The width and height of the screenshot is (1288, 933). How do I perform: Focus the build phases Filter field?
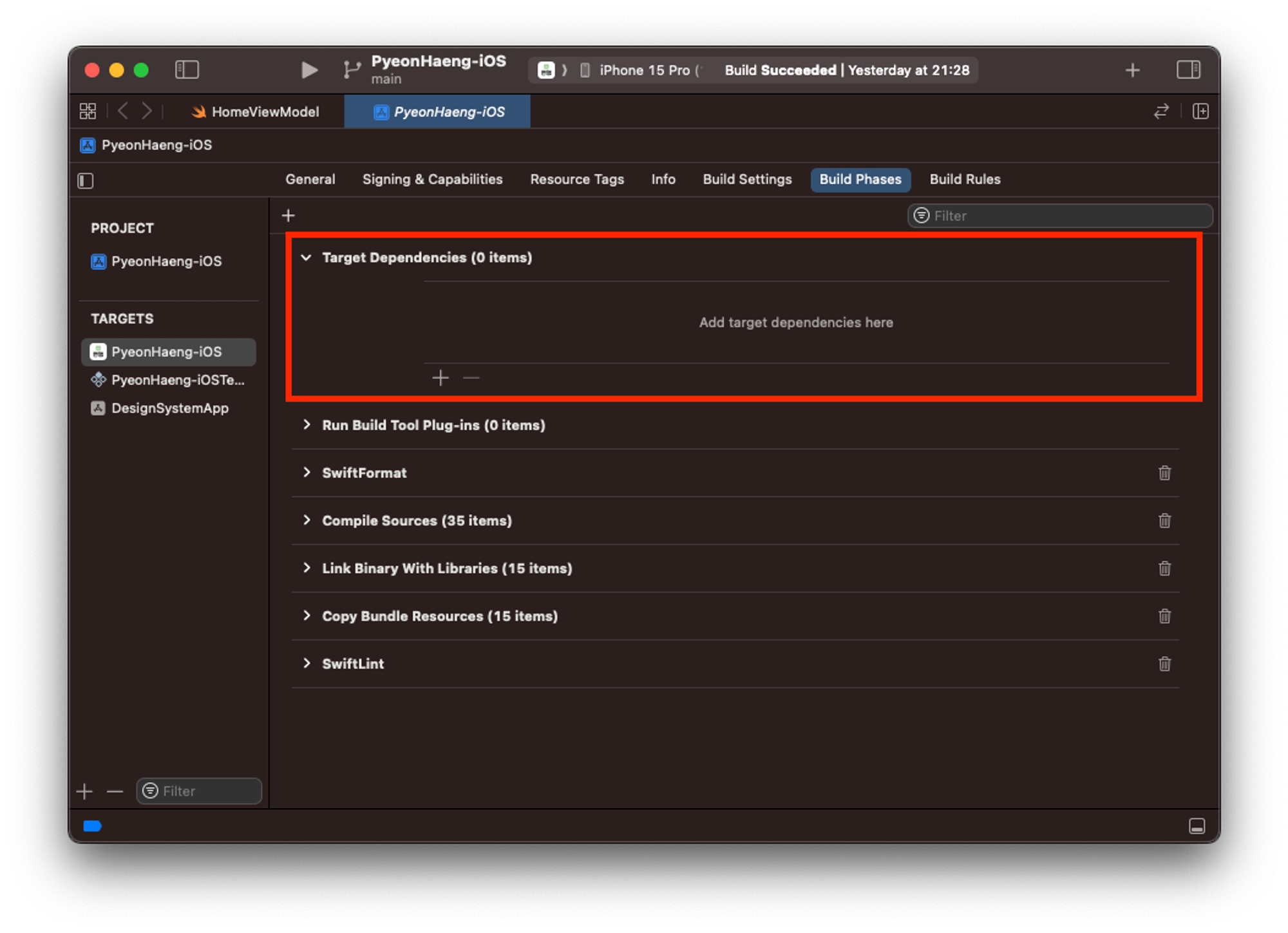[x=1069, y=216]
